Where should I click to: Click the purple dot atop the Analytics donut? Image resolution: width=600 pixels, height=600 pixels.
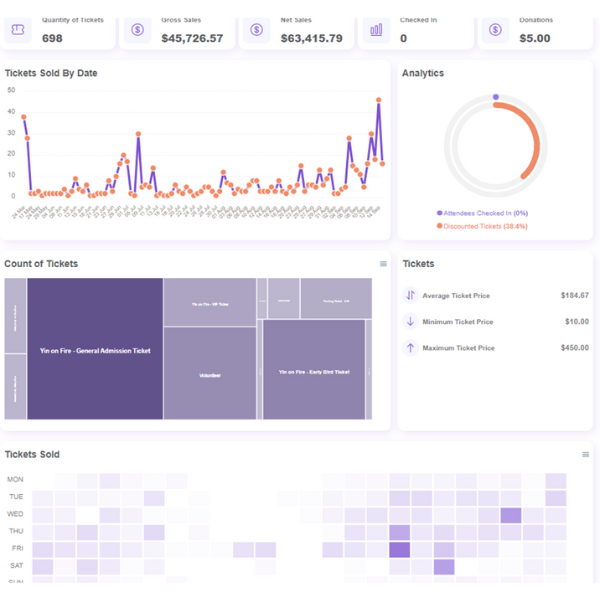point(496,97)
